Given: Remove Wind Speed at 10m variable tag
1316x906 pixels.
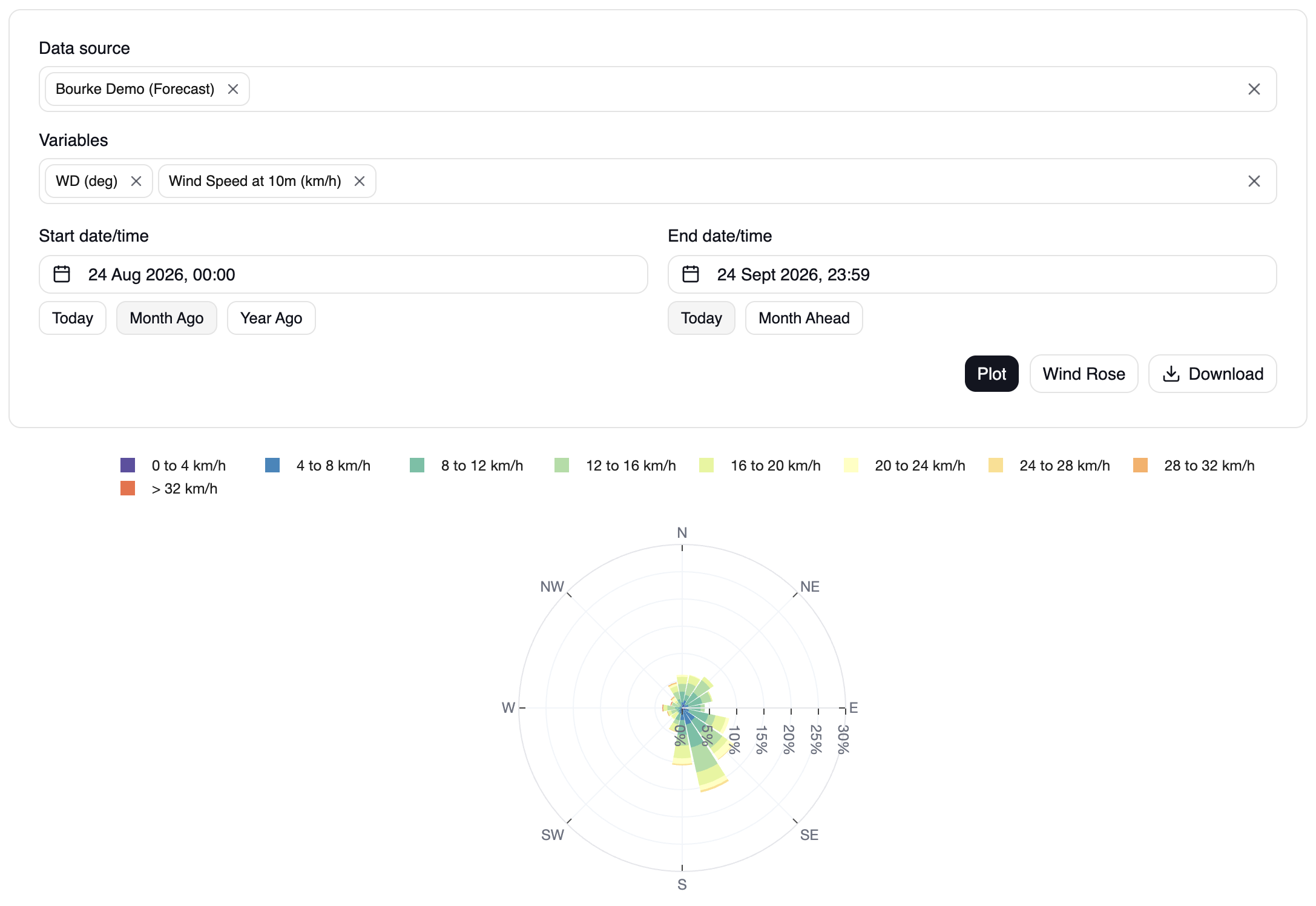Looking at the screenshot, I should (360, 181).
